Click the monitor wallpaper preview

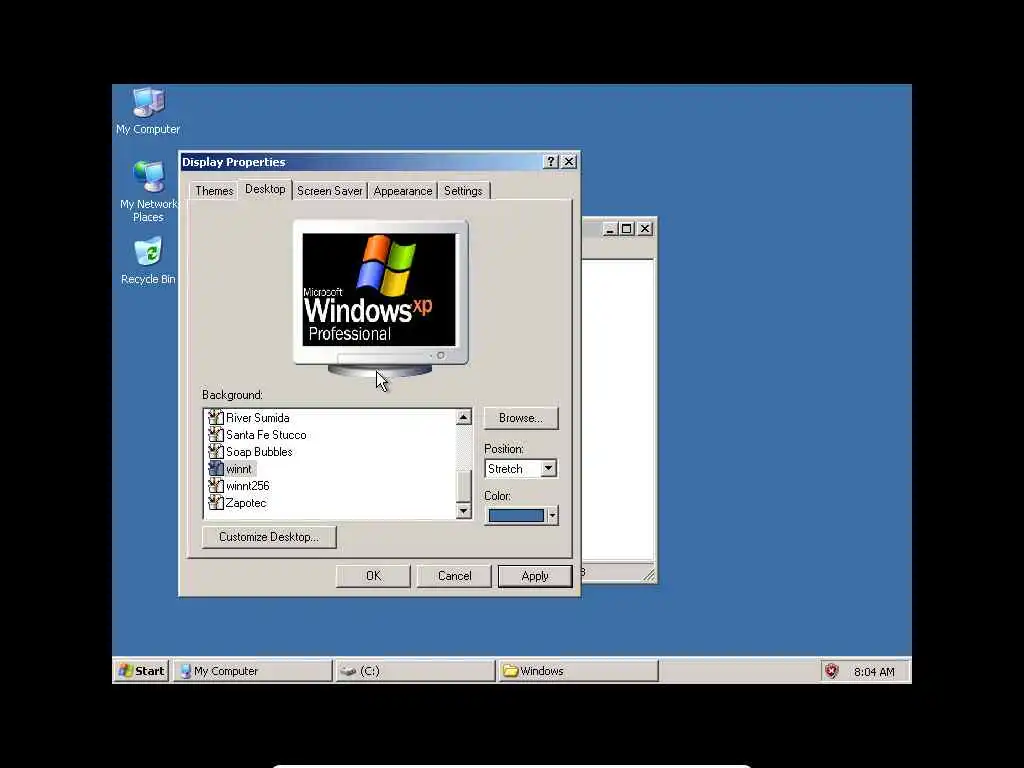pyautogui.click(x=379, y=289)
